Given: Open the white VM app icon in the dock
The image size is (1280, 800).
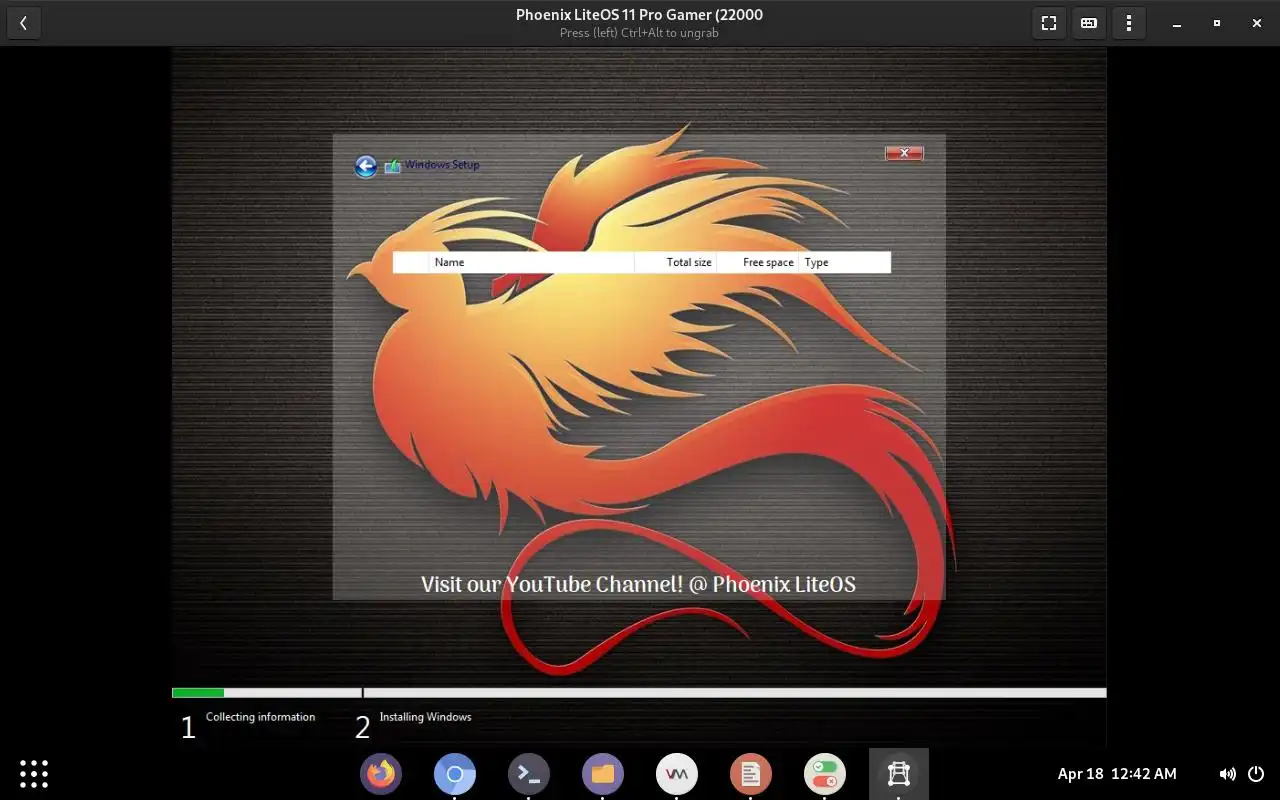Looking at the screenshot, I should pos(677,774).
